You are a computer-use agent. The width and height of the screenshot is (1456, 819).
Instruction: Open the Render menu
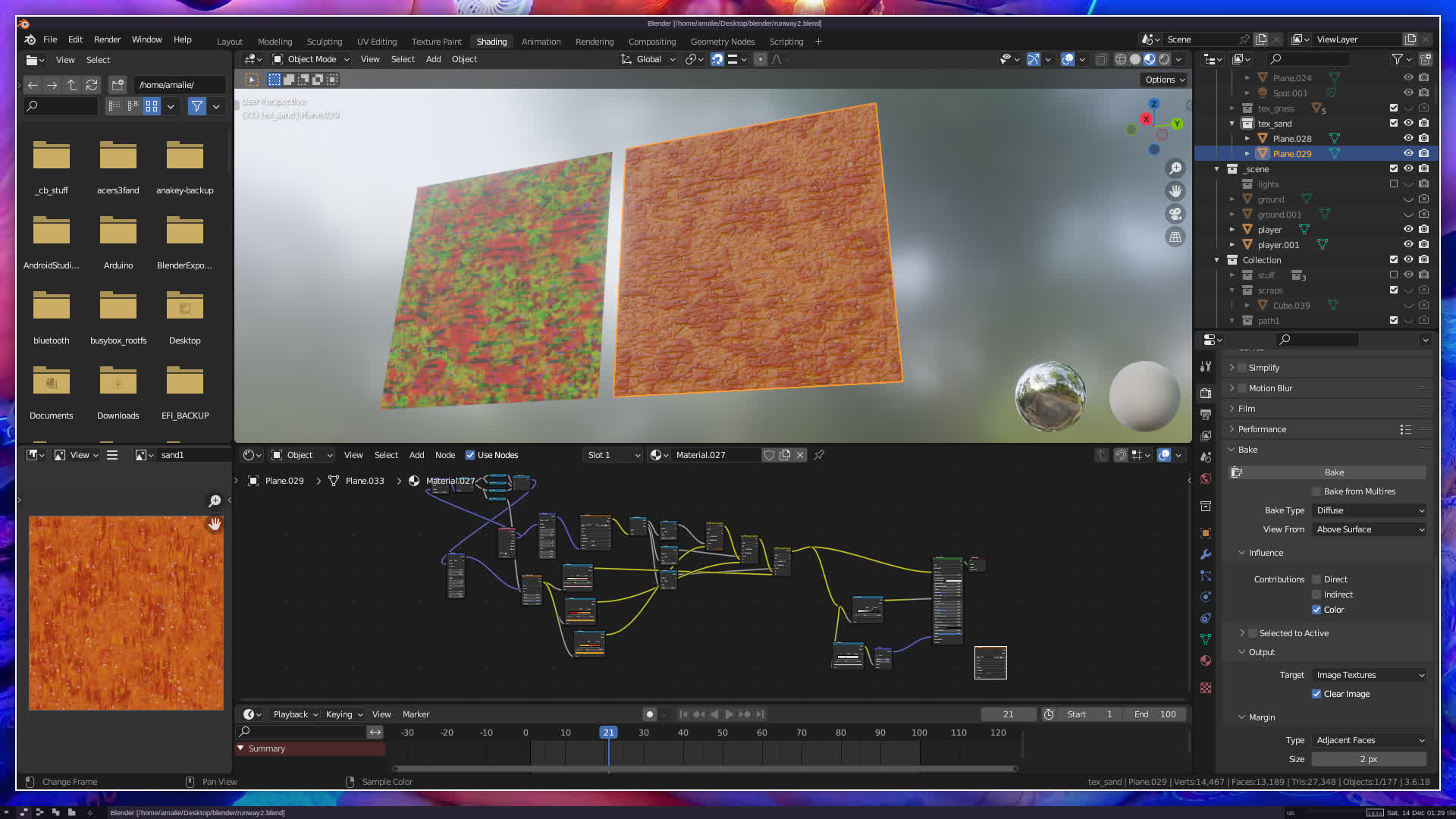point(107,39)
